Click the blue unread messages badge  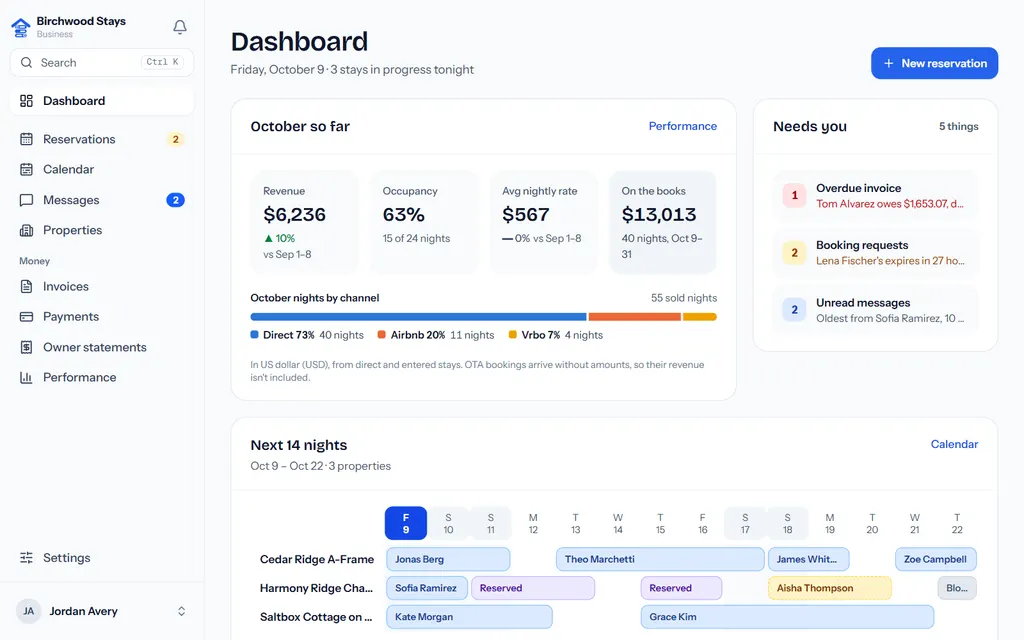click(x=794, y=310)
